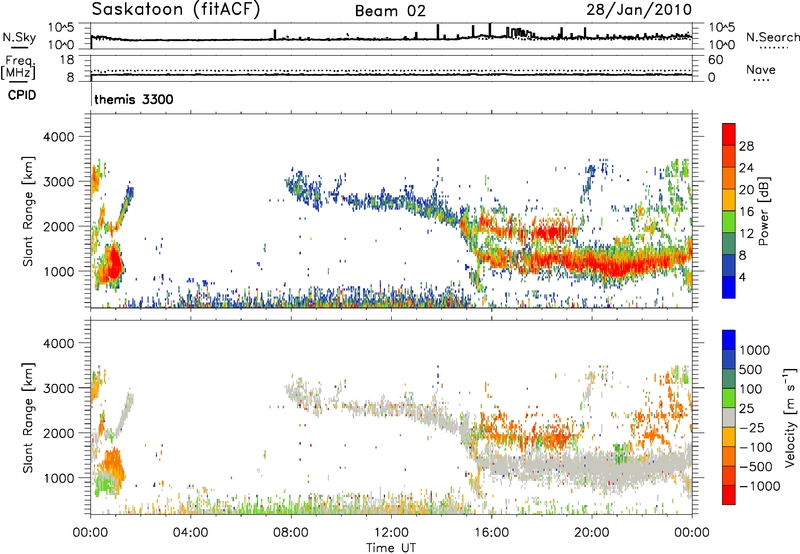Image resolution: width=800 pixels, height=554 pixels.
Task: Click the 'Freq. [MHz]' label
Action: click(19, 67)
